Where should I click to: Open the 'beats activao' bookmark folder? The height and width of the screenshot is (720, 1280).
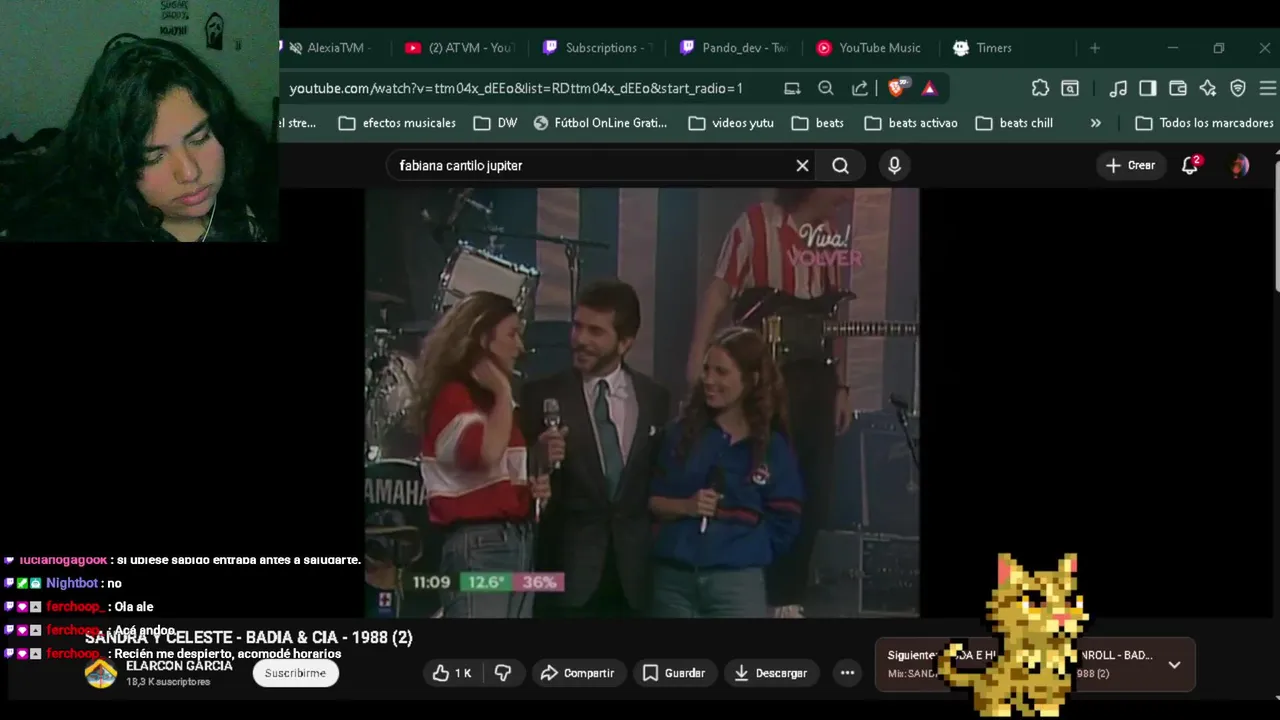pyautogui.click(x=911, y=123)
